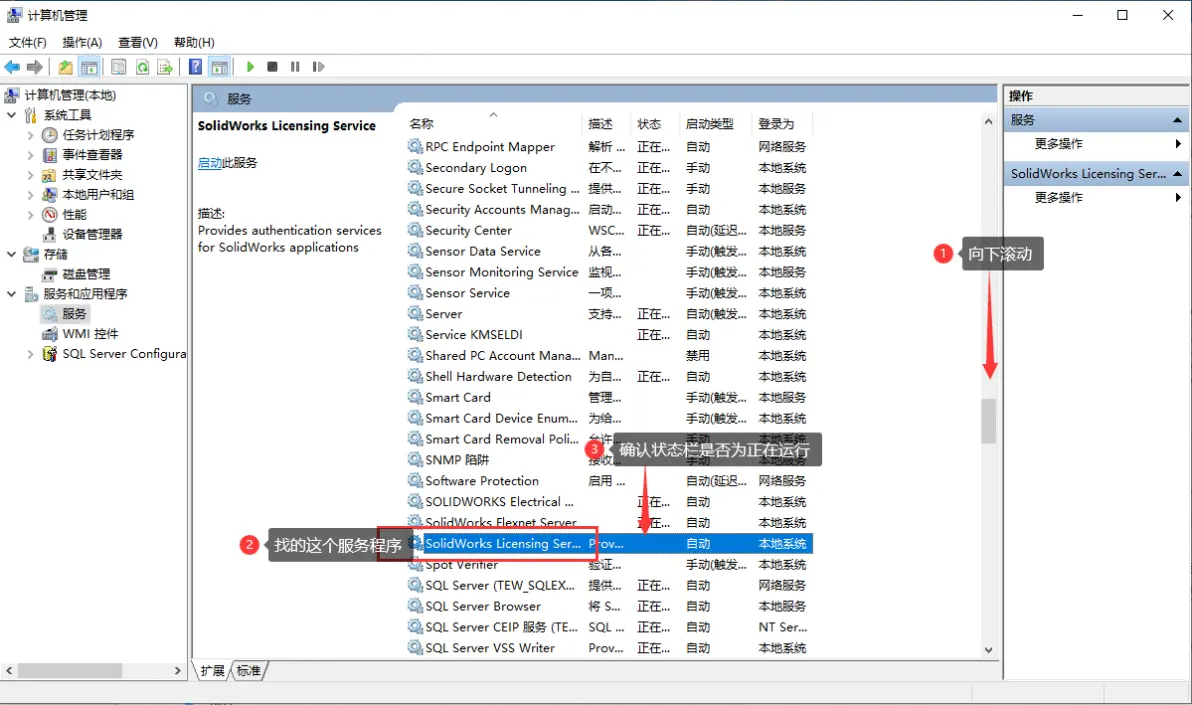Toggle the show/hide console tree icon
1192x705 pixels.
[x=89, y=67]
